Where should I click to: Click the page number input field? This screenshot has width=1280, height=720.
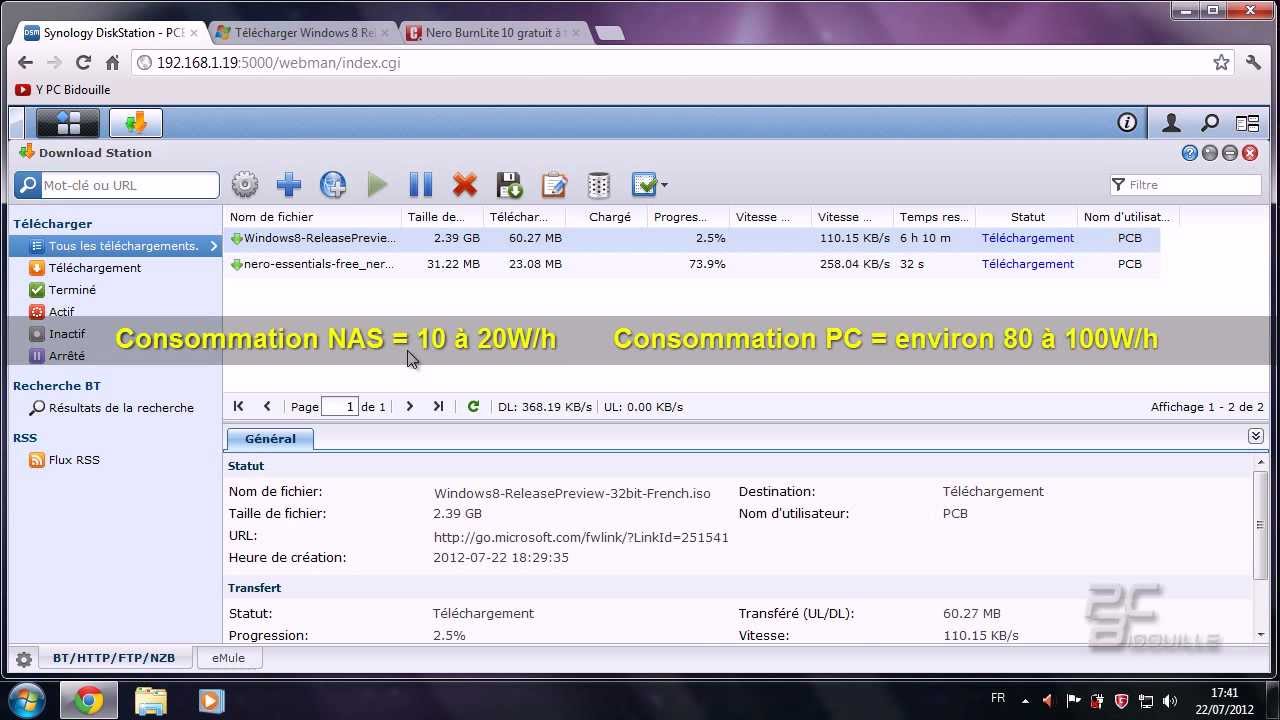340,407
